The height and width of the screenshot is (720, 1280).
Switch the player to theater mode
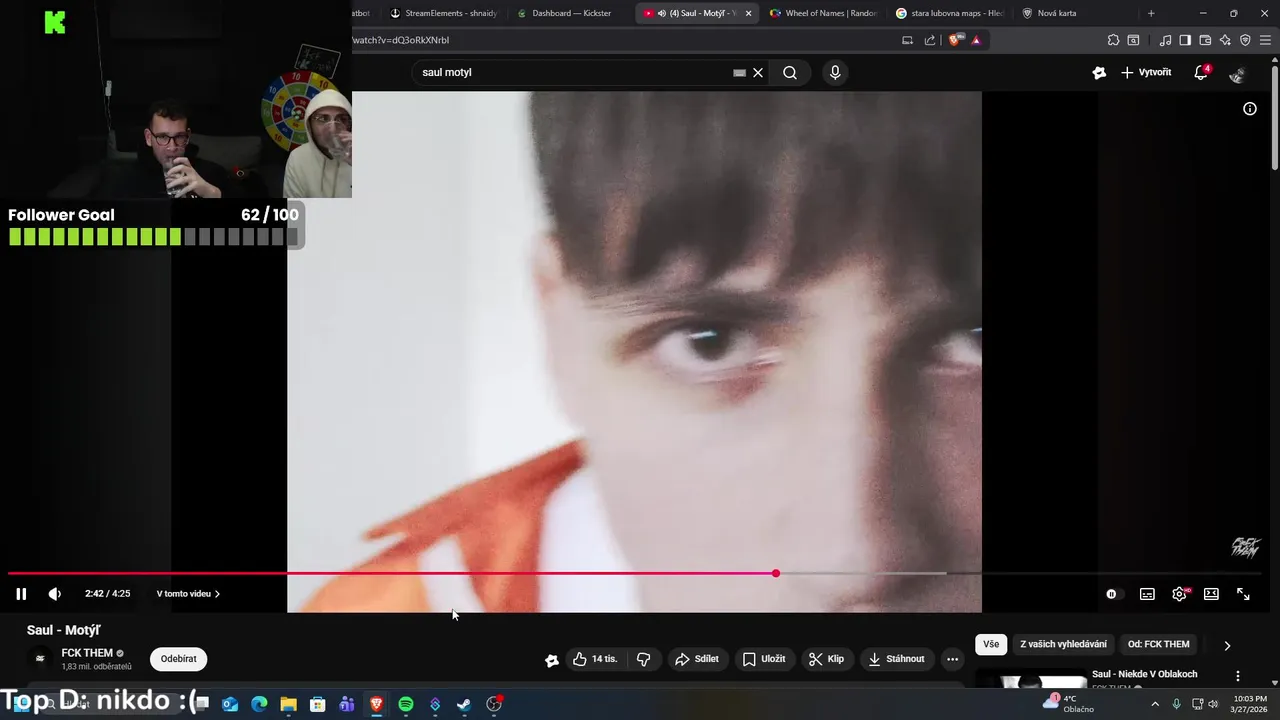1211,594
